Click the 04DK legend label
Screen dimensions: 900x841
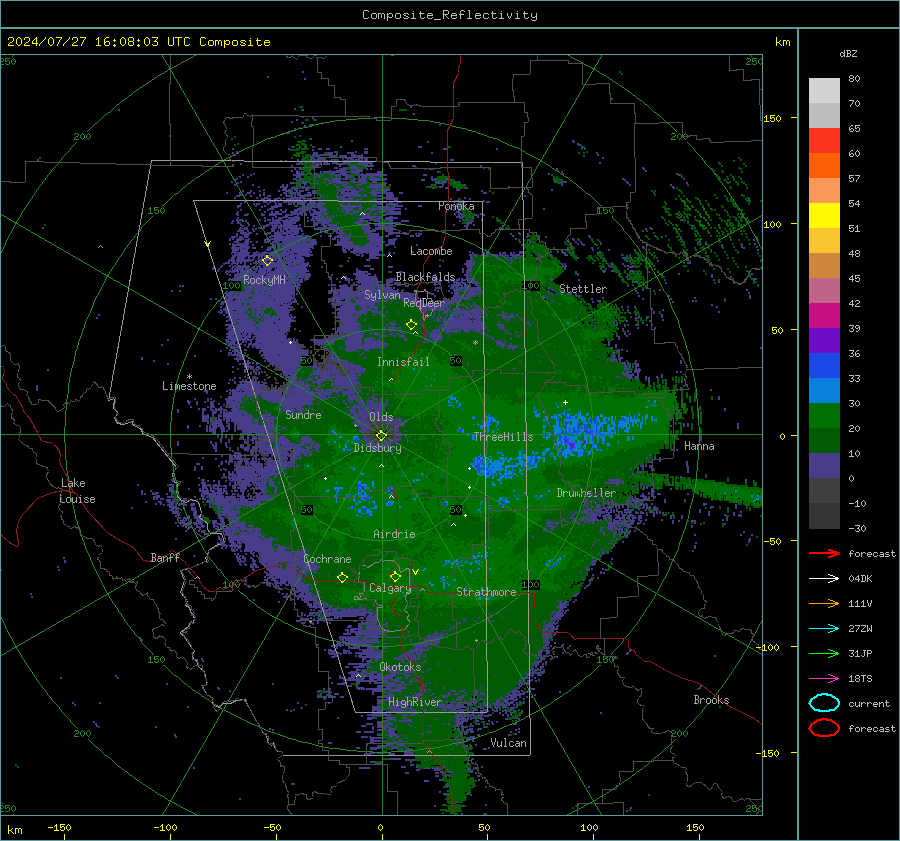[860, 579]
